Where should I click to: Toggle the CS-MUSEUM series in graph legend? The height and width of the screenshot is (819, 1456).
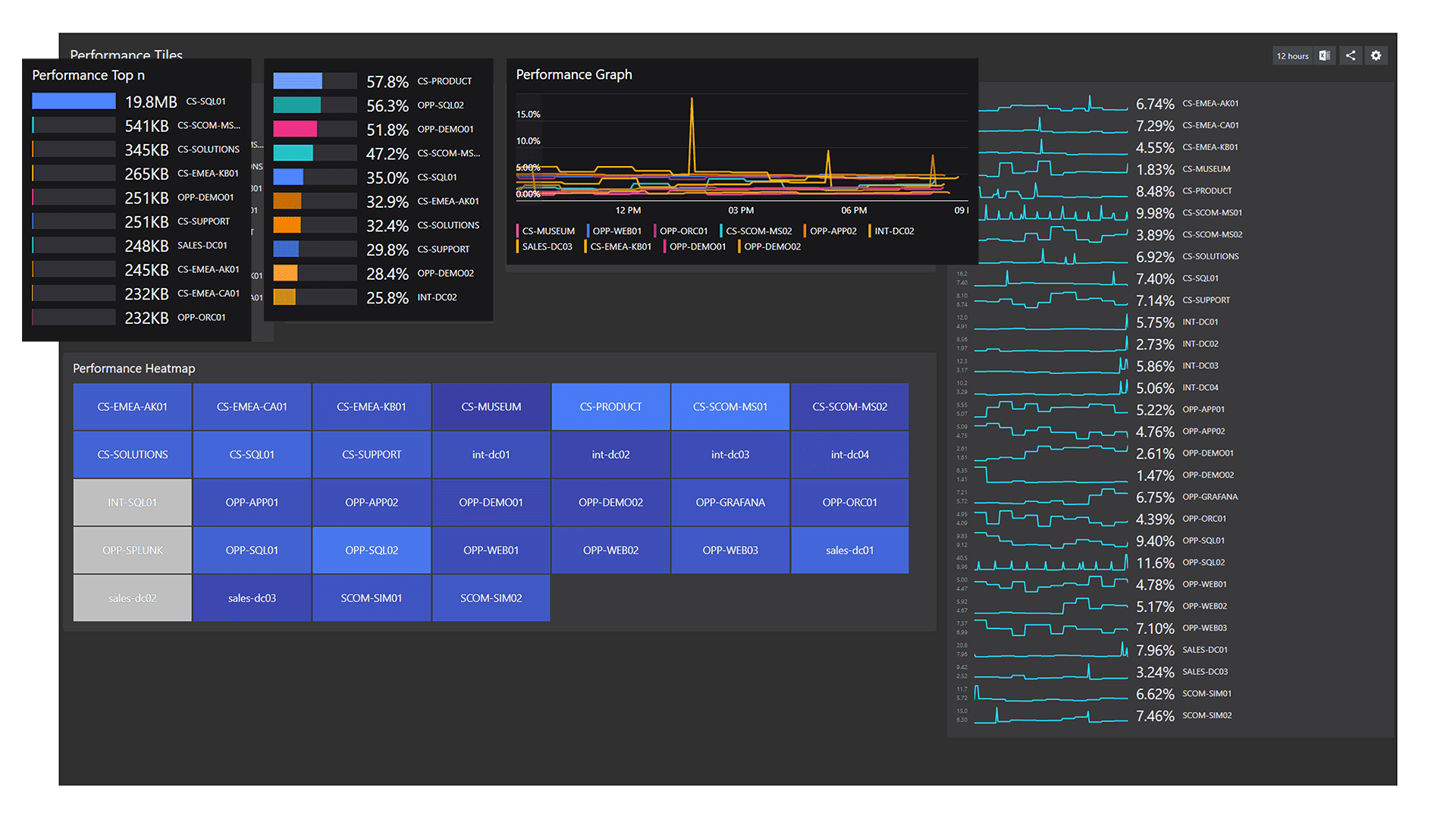click(546, 231)
